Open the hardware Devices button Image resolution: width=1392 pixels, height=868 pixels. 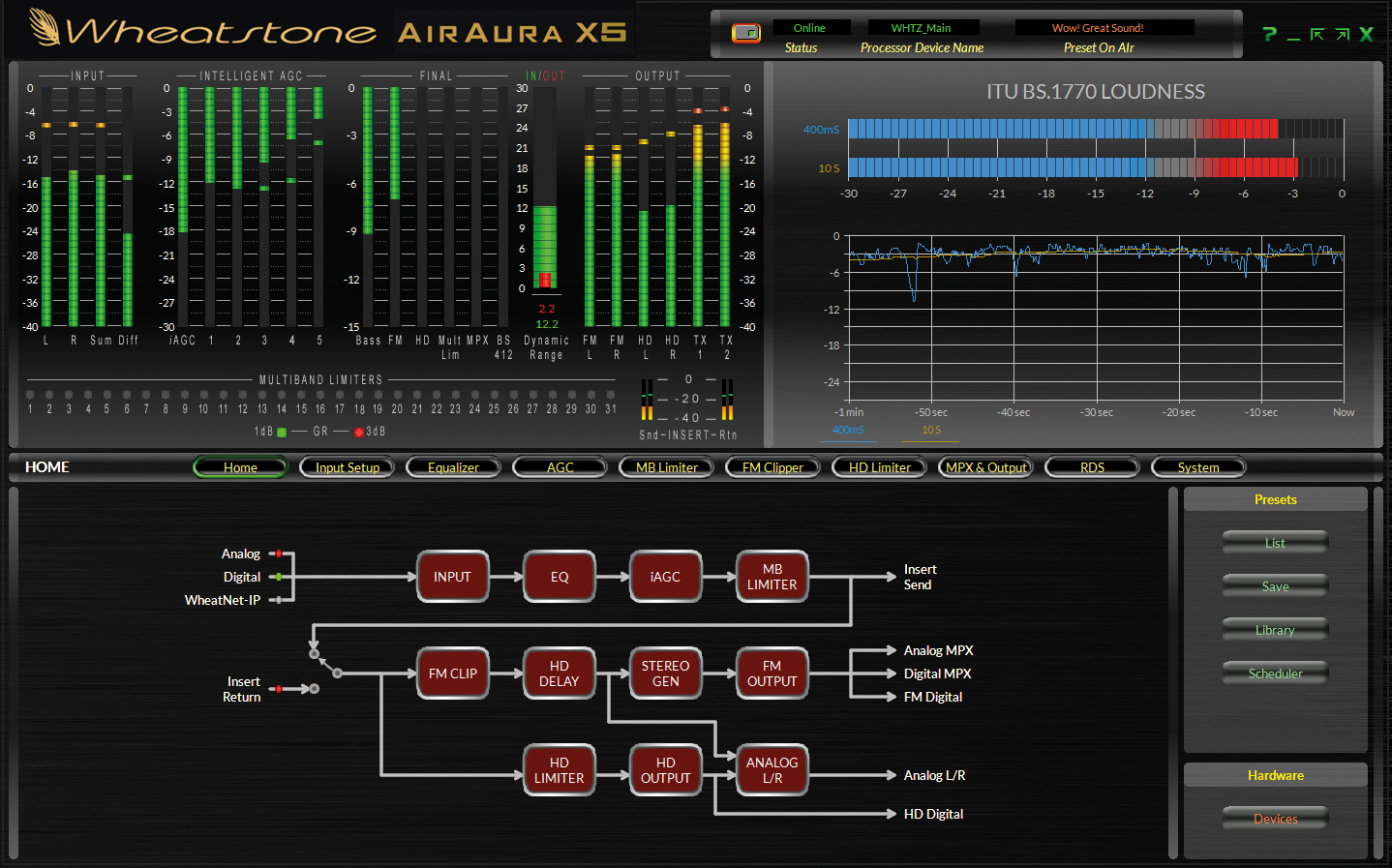pyautogui.click(x=1276, y=819)
